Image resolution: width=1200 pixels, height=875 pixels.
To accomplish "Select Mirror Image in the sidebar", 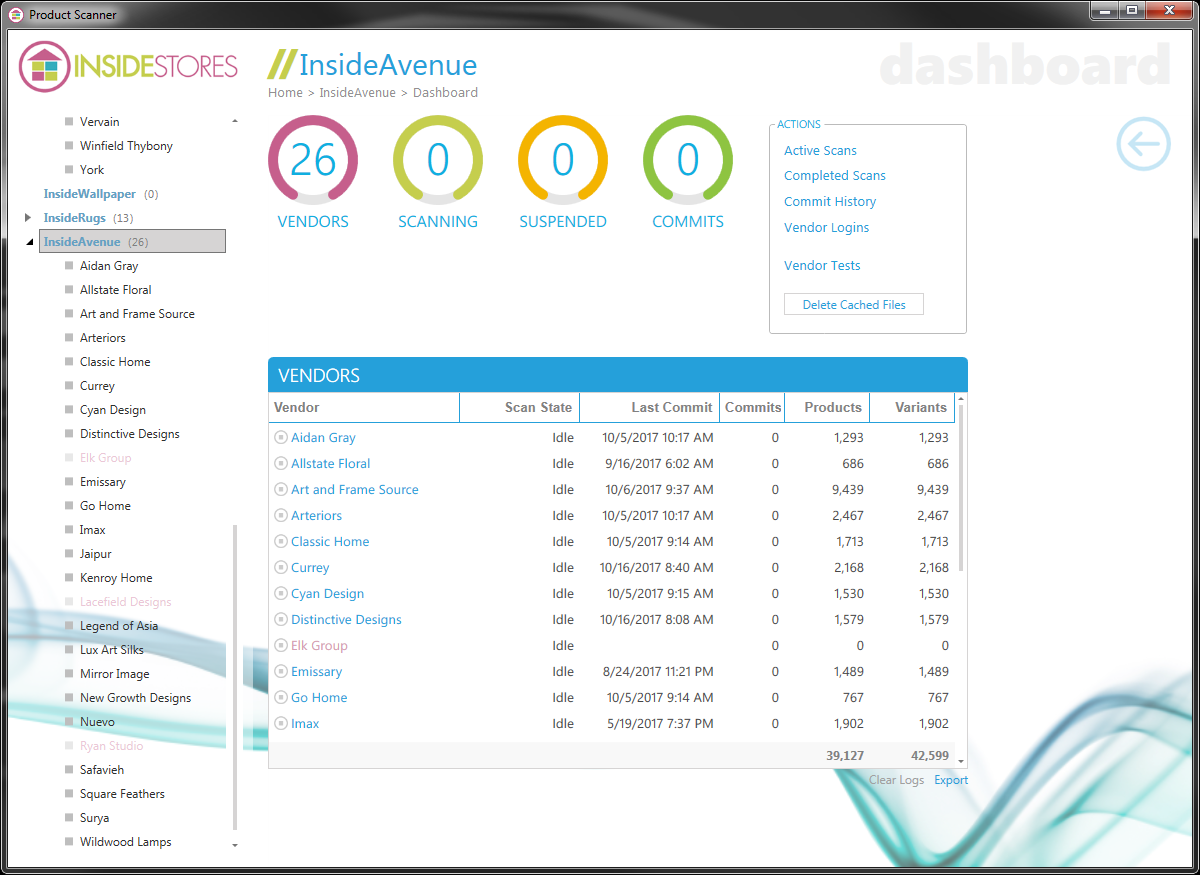I will 115,674.
